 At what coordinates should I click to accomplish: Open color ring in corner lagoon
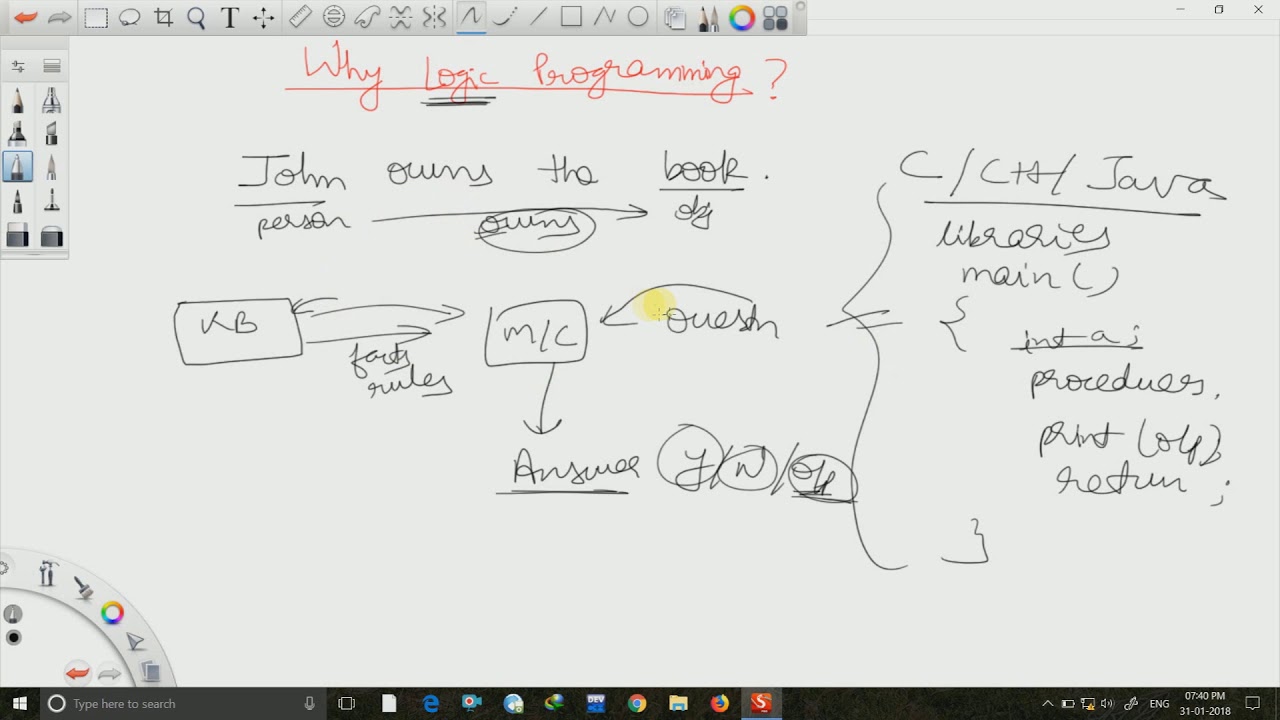[112, 613]
